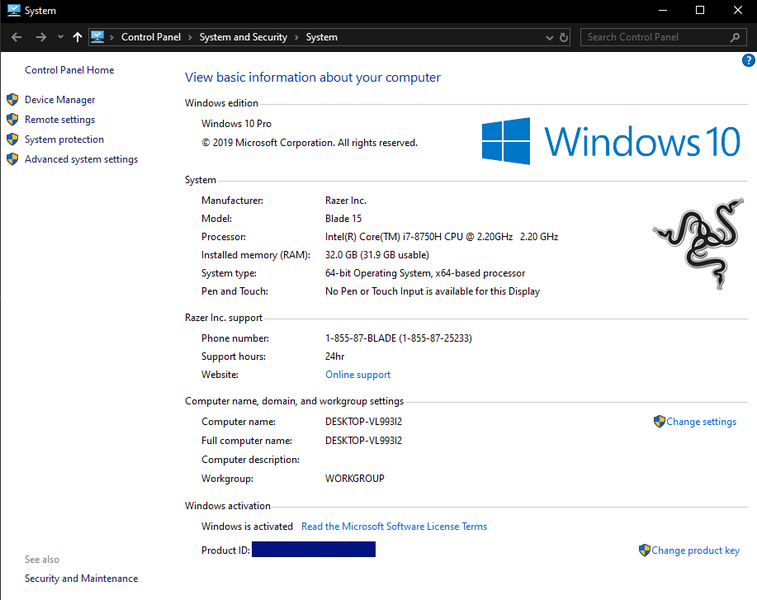Click the 'No Pen or Touch Input' value
Viewport: 757px width, 600px height.
(x=433, y=292)
